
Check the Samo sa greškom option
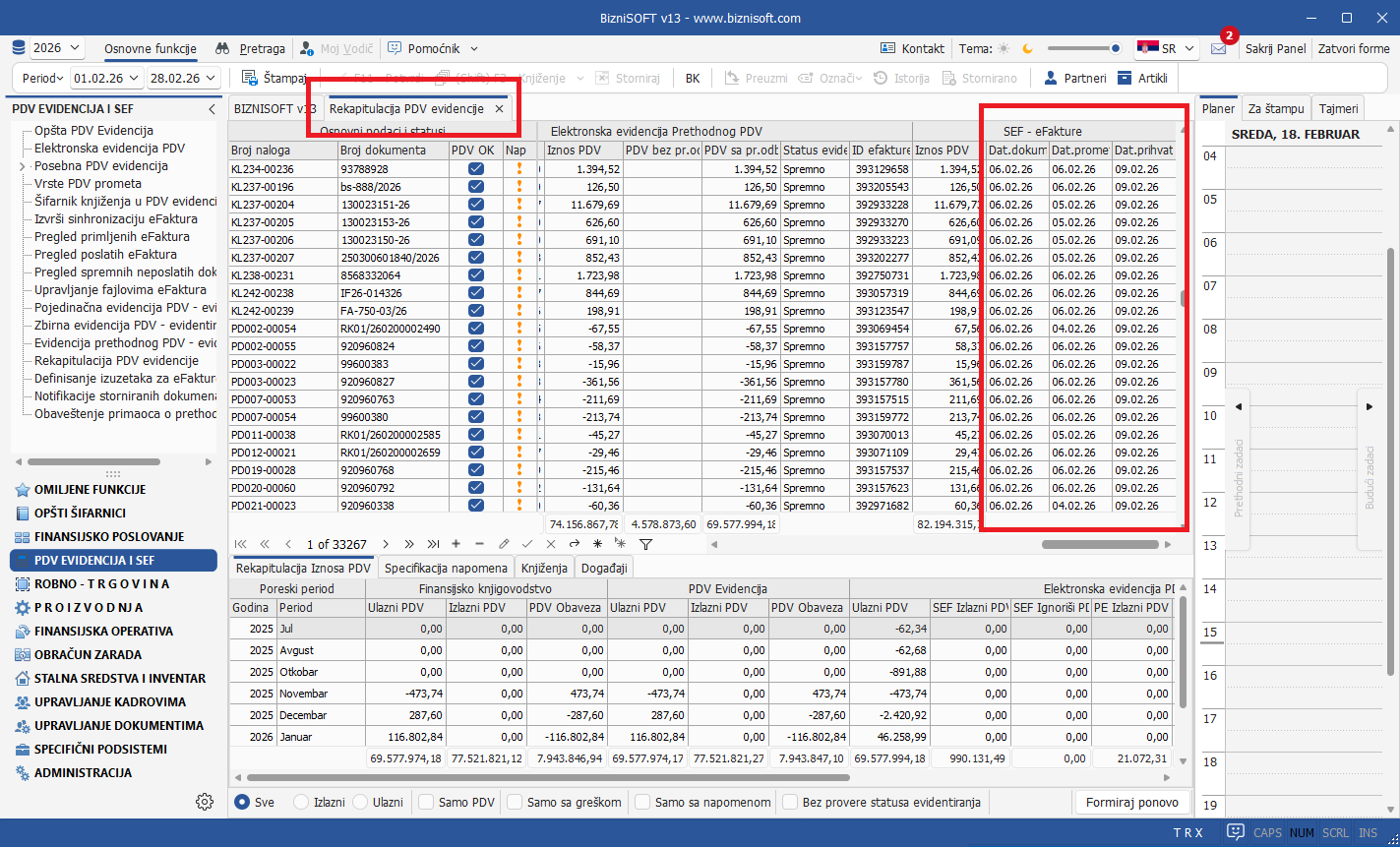(515, 802)
